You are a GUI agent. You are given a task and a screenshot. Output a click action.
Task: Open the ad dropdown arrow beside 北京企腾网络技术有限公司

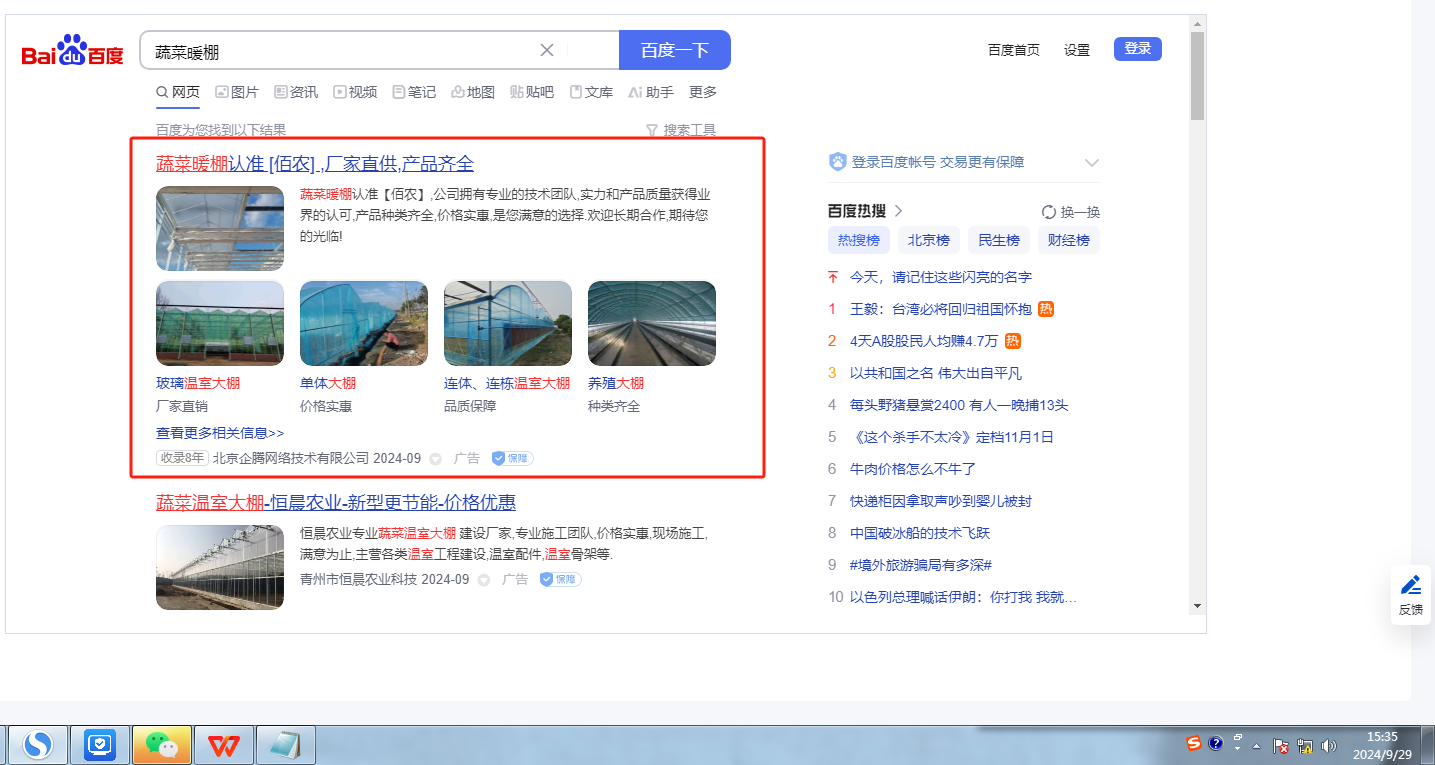435,459
